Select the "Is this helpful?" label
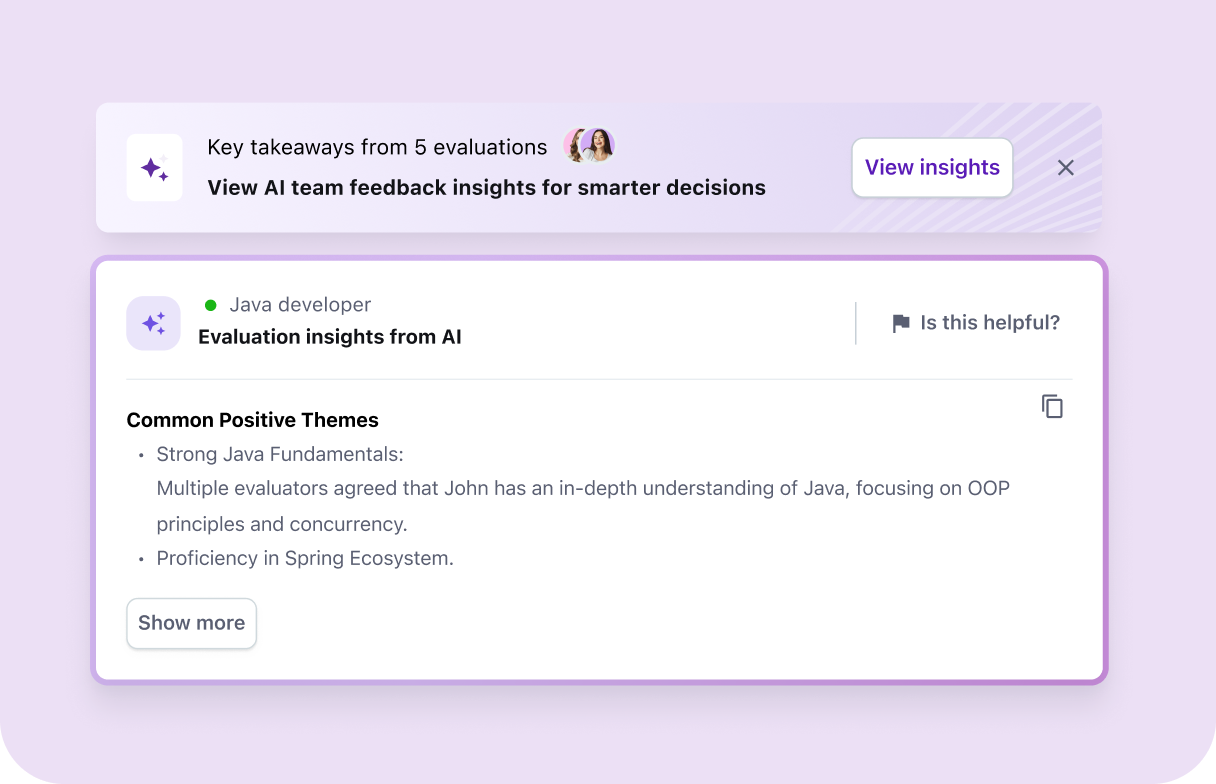Image resolution: width=1216 pixels, height=784 pixels. 990,323
